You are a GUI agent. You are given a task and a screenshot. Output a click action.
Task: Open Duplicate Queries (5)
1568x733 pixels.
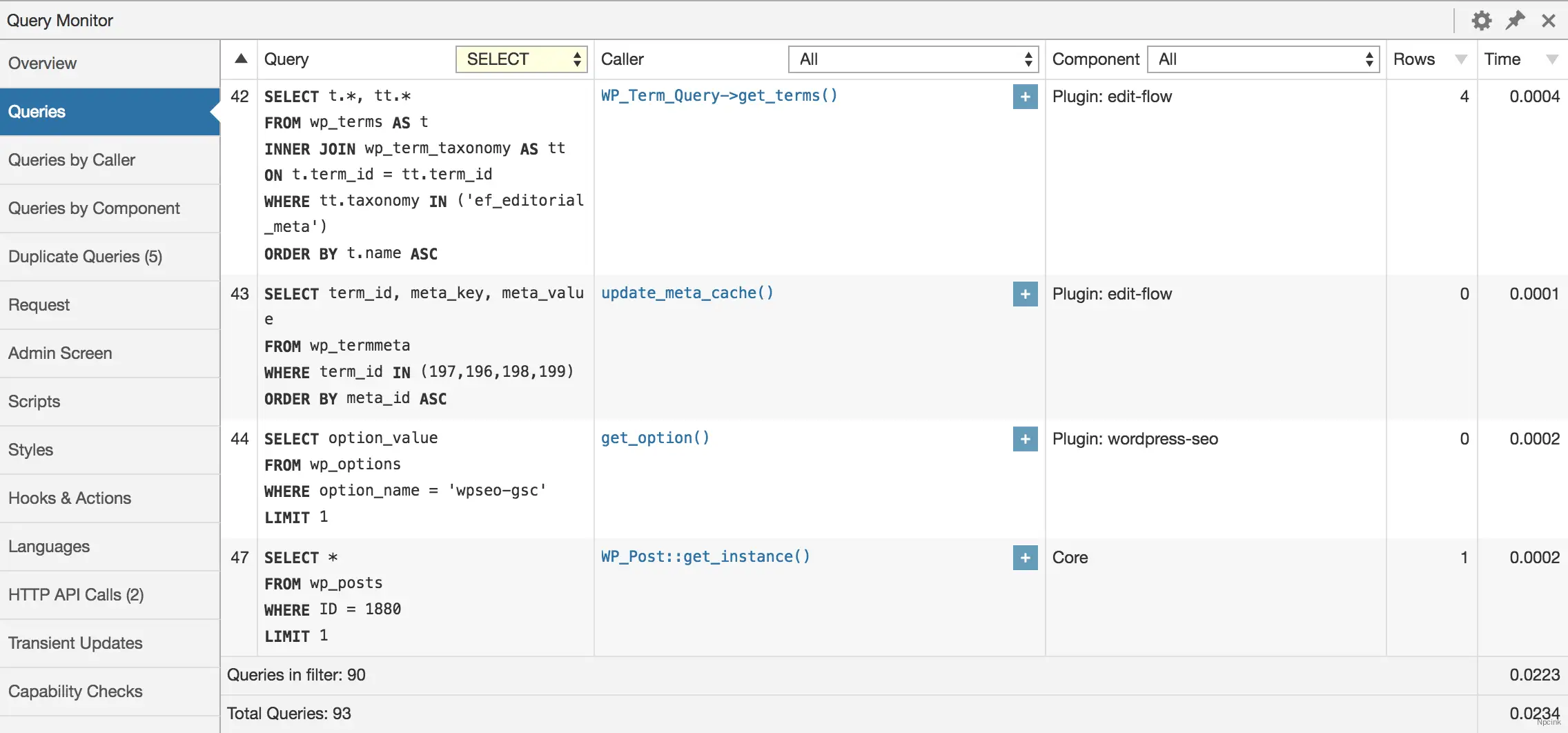(x=85, y=256)
